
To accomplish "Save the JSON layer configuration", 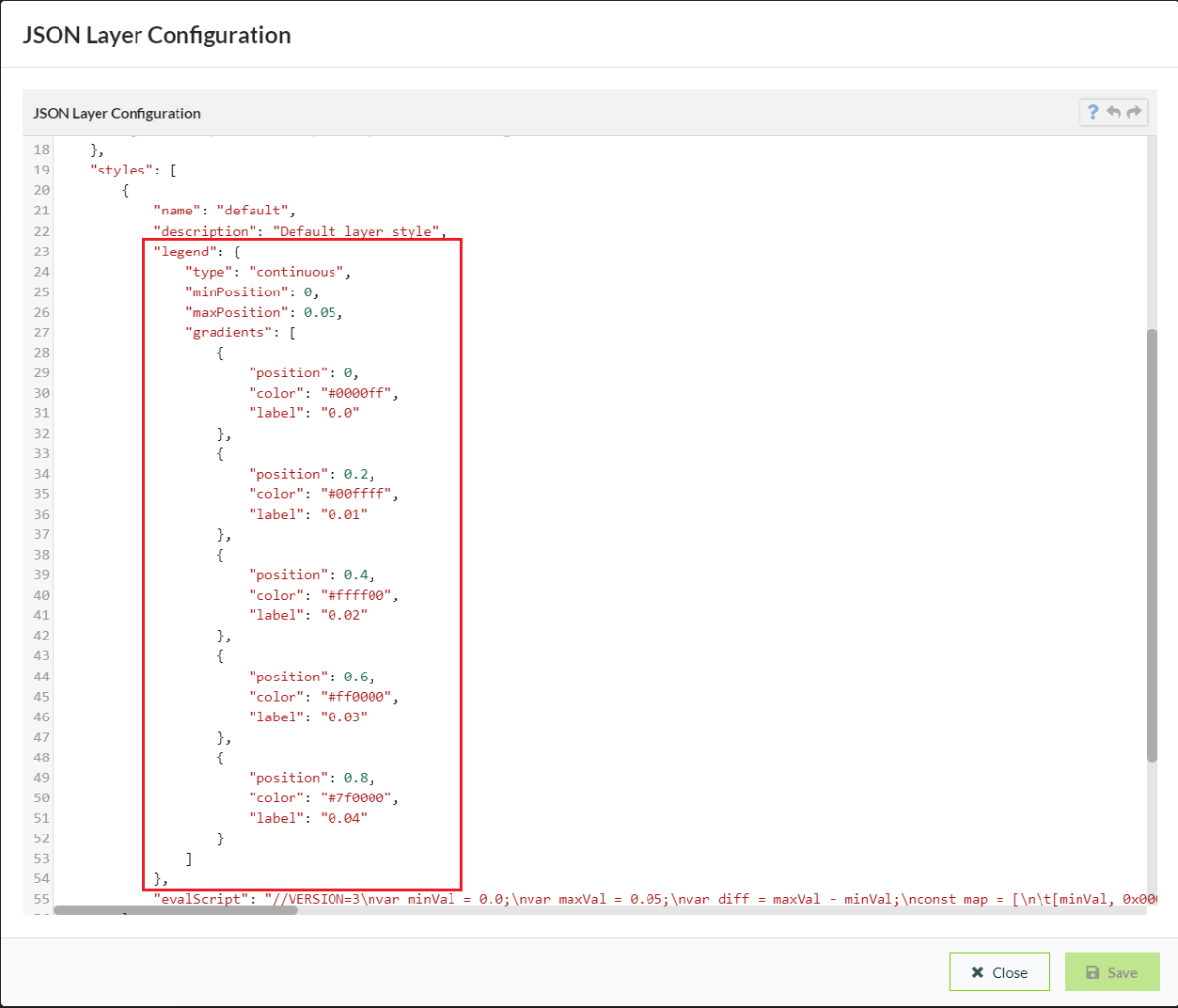I will [x=1112, y=972].
